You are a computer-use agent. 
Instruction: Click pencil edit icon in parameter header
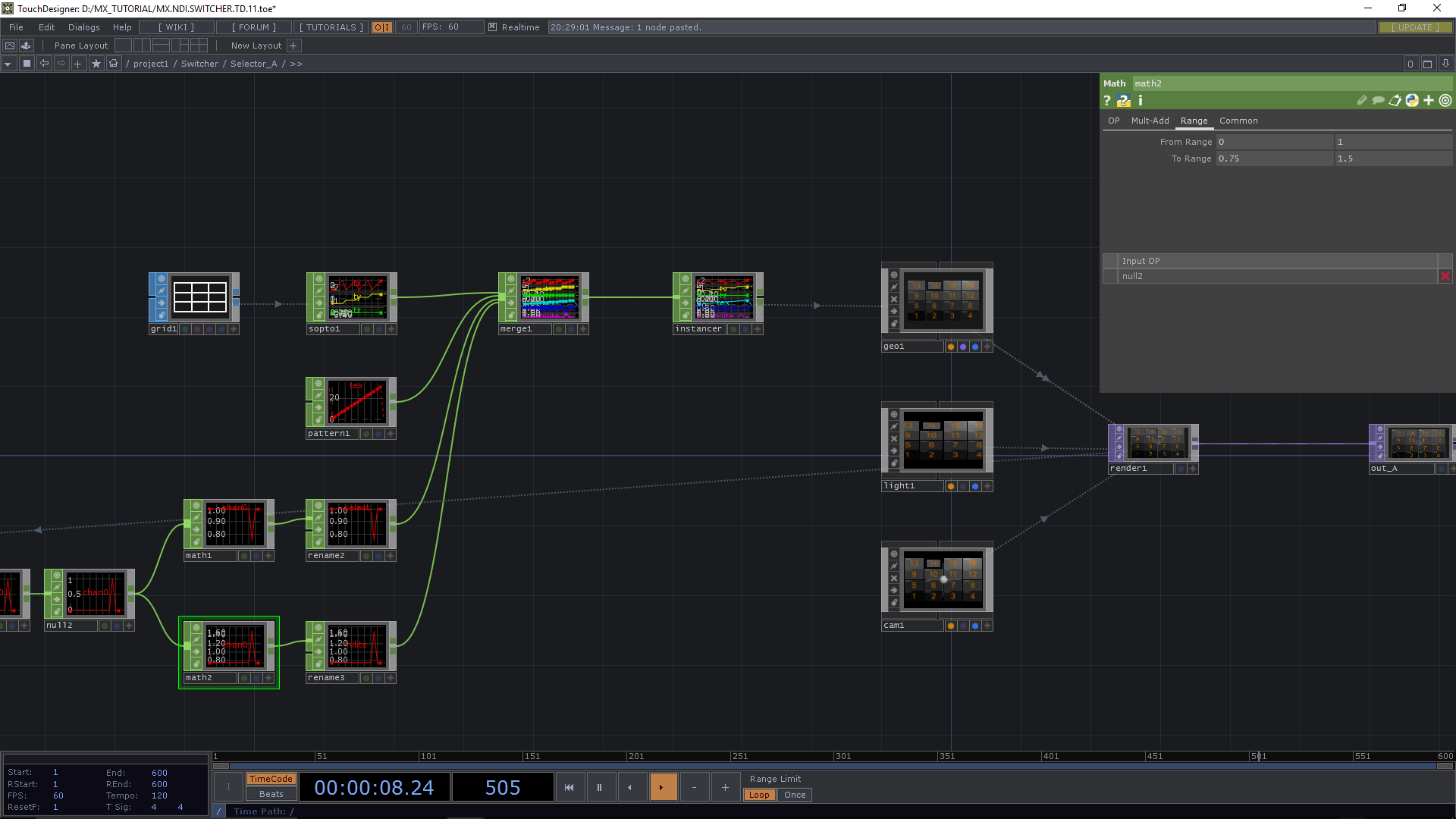coord(1362,100)
